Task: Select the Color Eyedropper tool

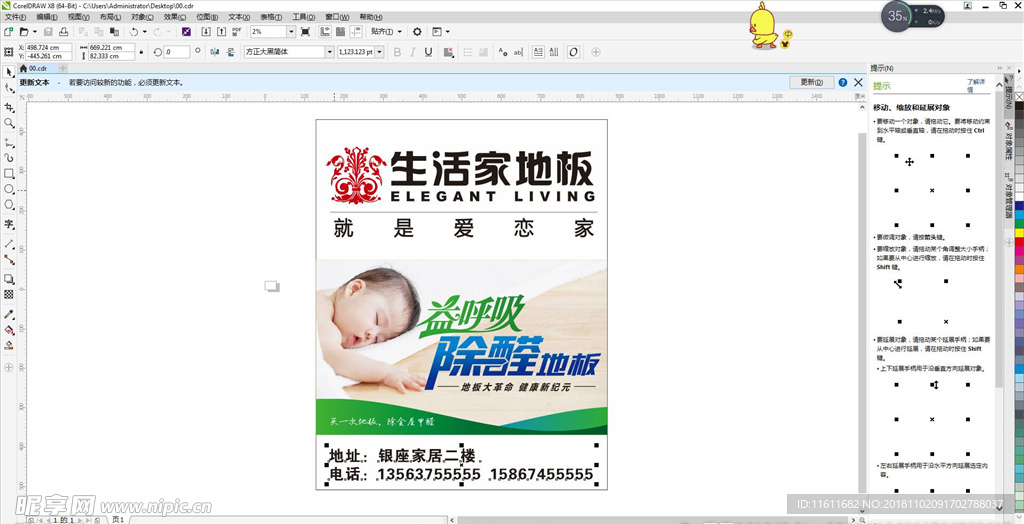Action: click(8, 314)
